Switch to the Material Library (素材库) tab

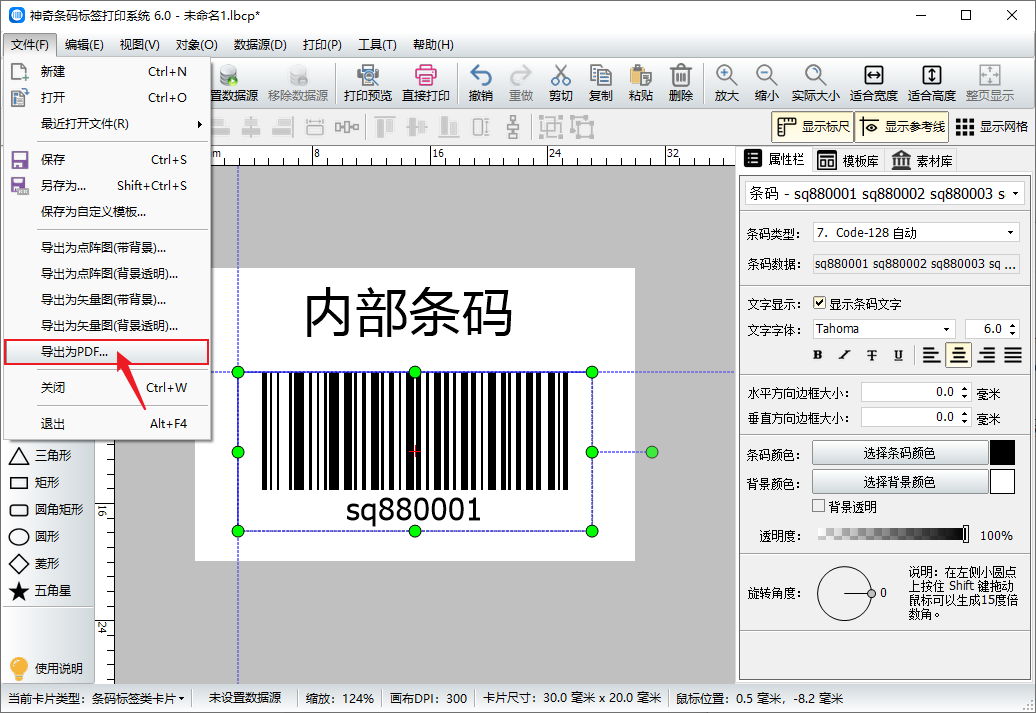coord(922,161)
